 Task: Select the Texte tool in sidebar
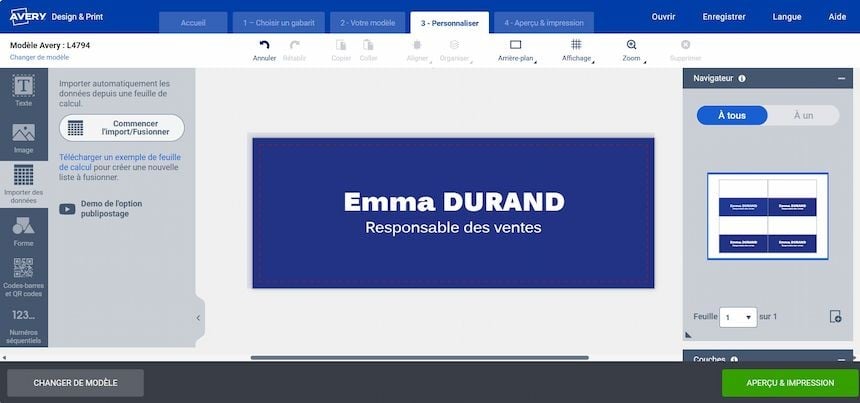pos(24,91)
